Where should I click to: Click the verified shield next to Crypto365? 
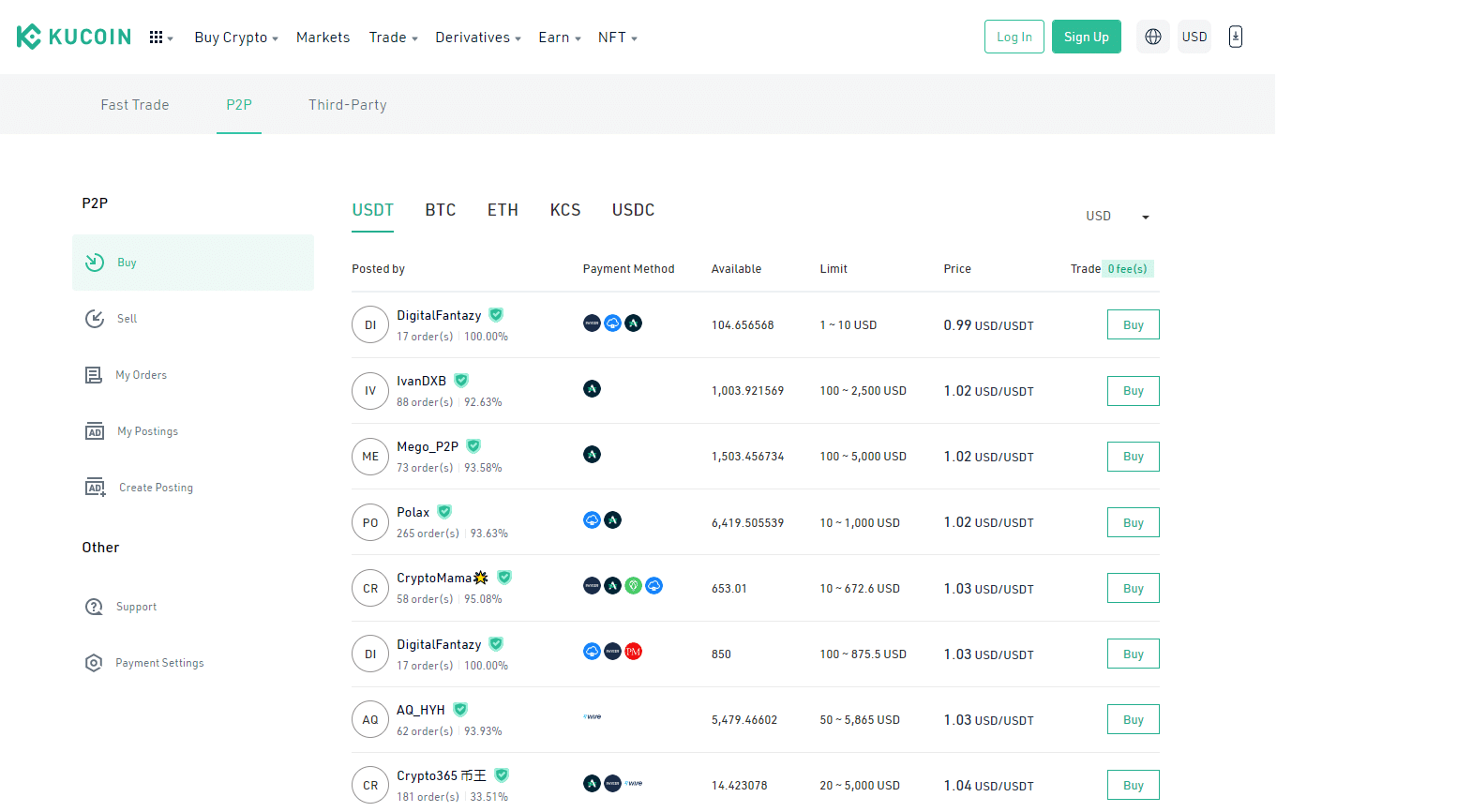click(502, 775)
